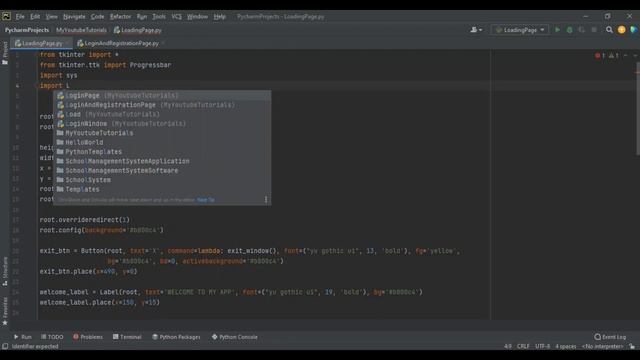Click the Next Tip link in completion popup

pyautogui.click(x=205, y=200)
